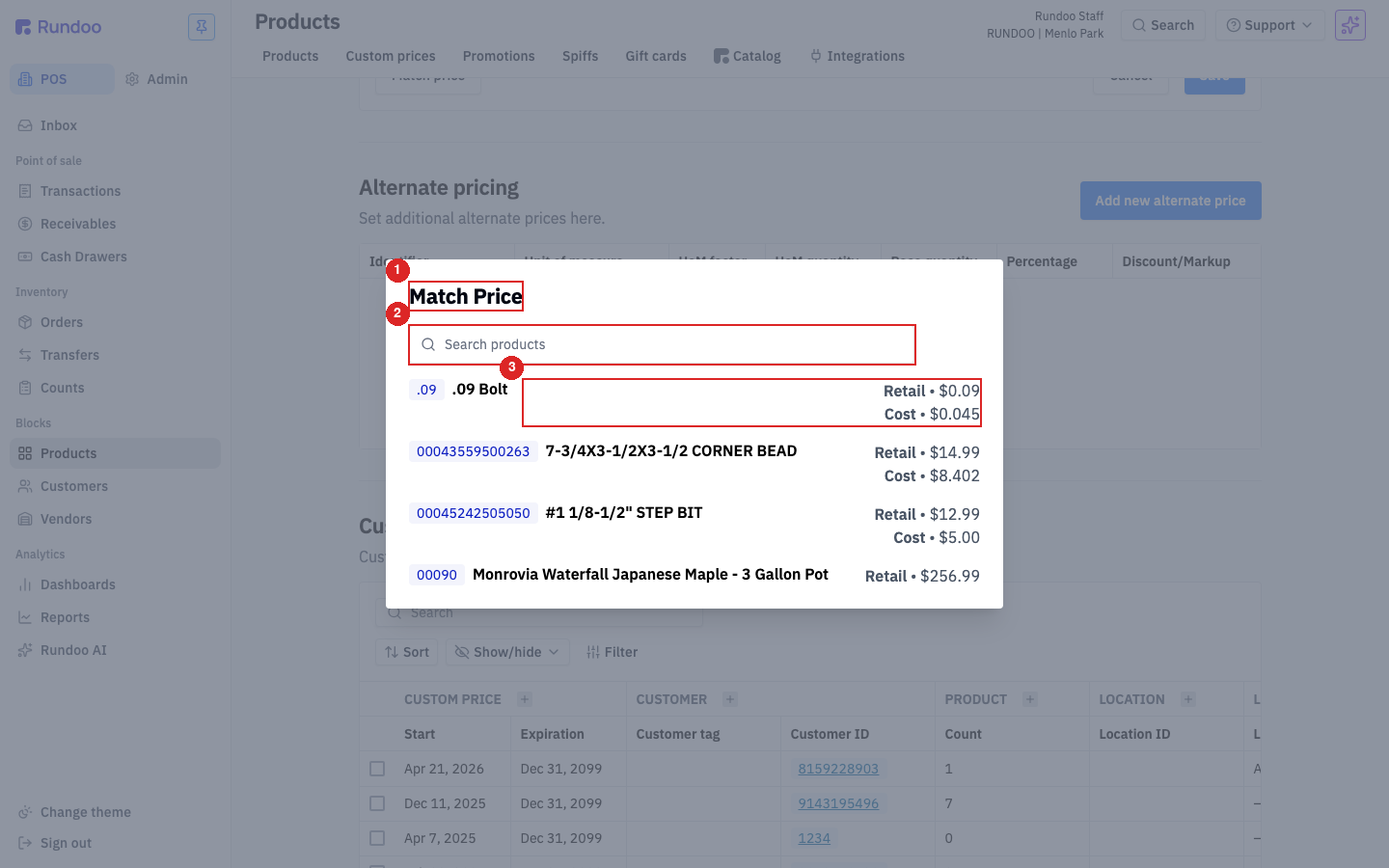
Task: Open Vendors page
Action: (115, 519)
